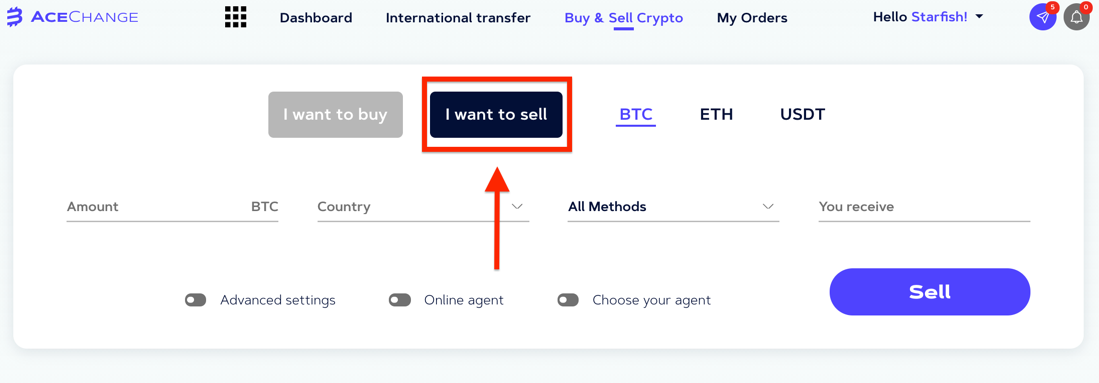Open My Orders page

752,18
